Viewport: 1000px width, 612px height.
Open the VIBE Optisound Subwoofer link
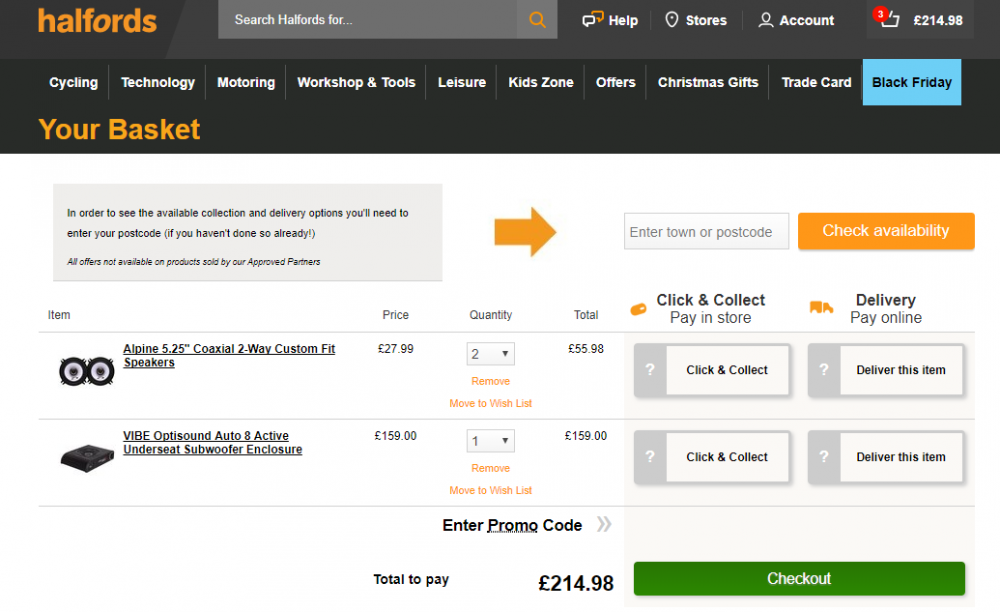click(x=212, y=442)
